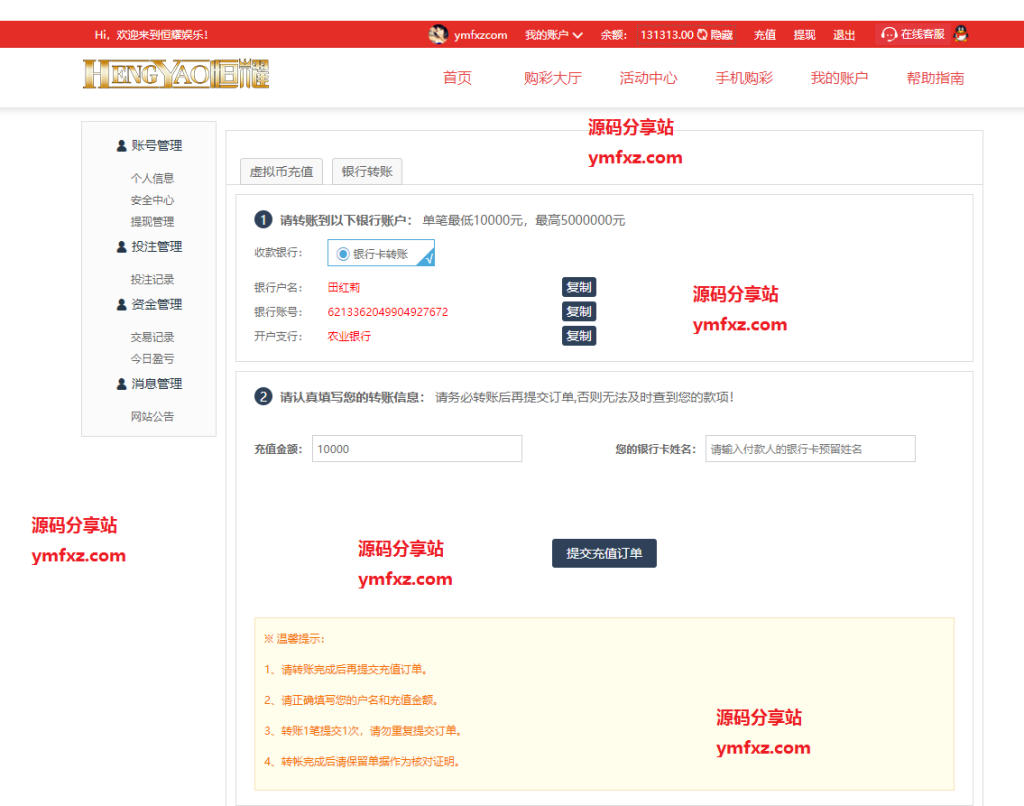This screenshot has width=1024, height=806.
Task: Click the QQ penguin icon at top right
Action: tap(961, 33)
